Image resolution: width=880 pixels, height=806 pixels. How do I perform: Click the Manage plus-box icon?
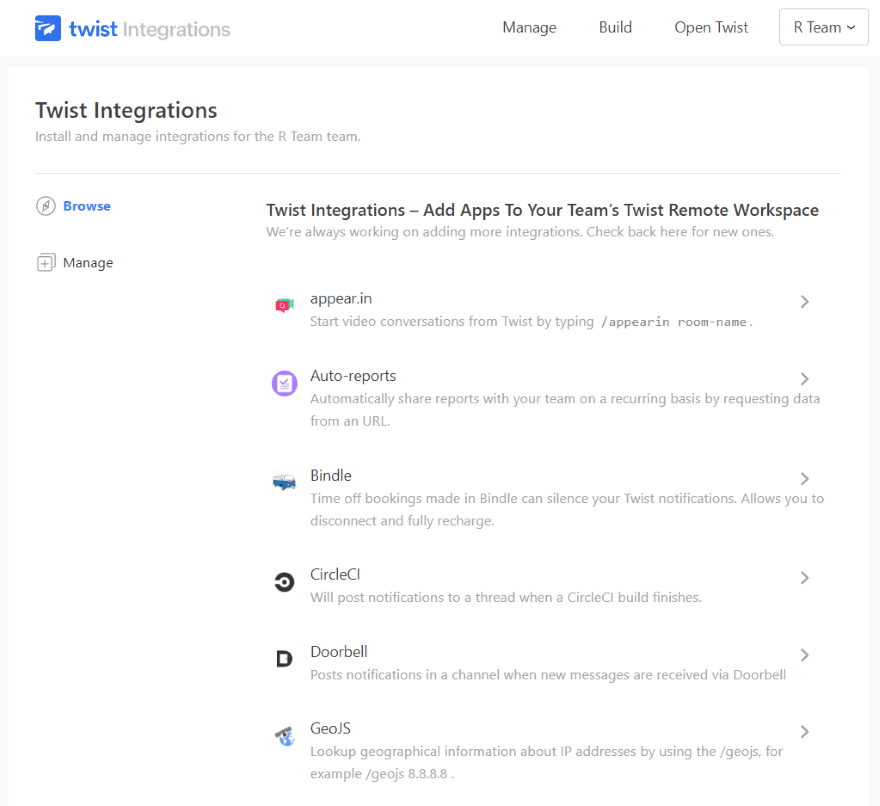tap(45, 263)
